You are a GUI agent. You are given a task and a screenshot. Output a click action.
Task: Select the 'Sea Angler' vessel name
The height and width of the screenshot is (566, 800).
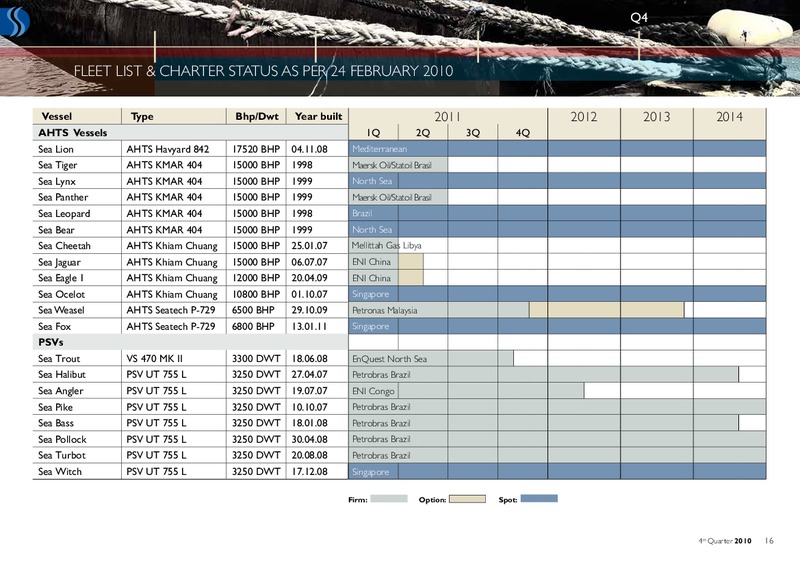click(x=60, y=390)
